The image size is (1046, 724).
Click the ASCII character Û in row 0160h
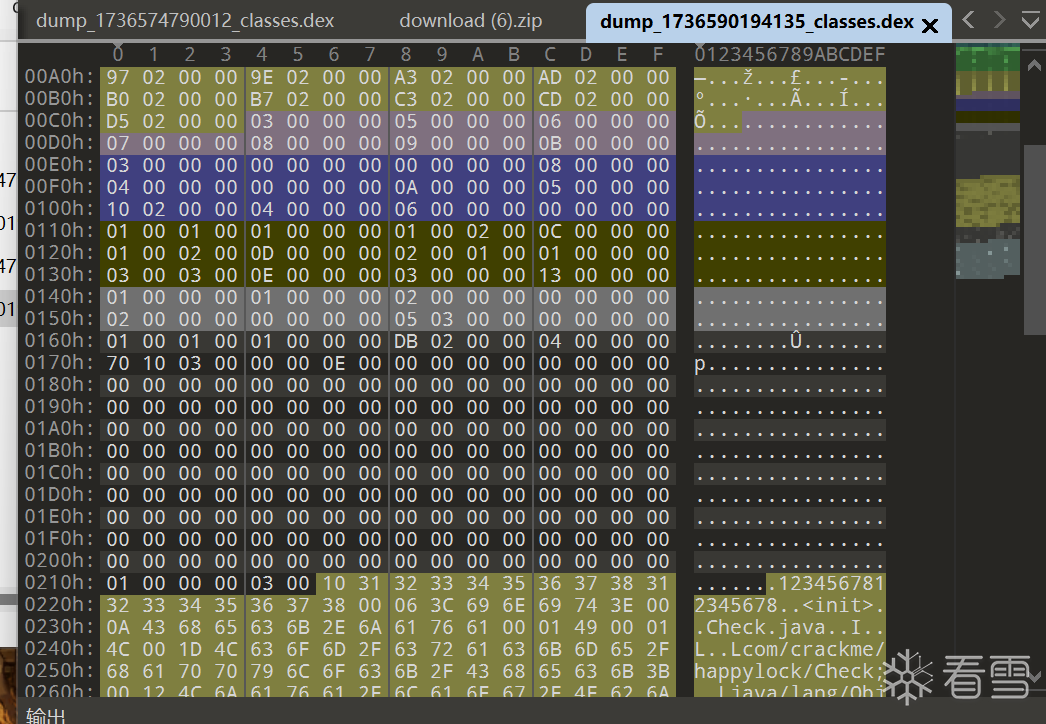pos(795,342)
